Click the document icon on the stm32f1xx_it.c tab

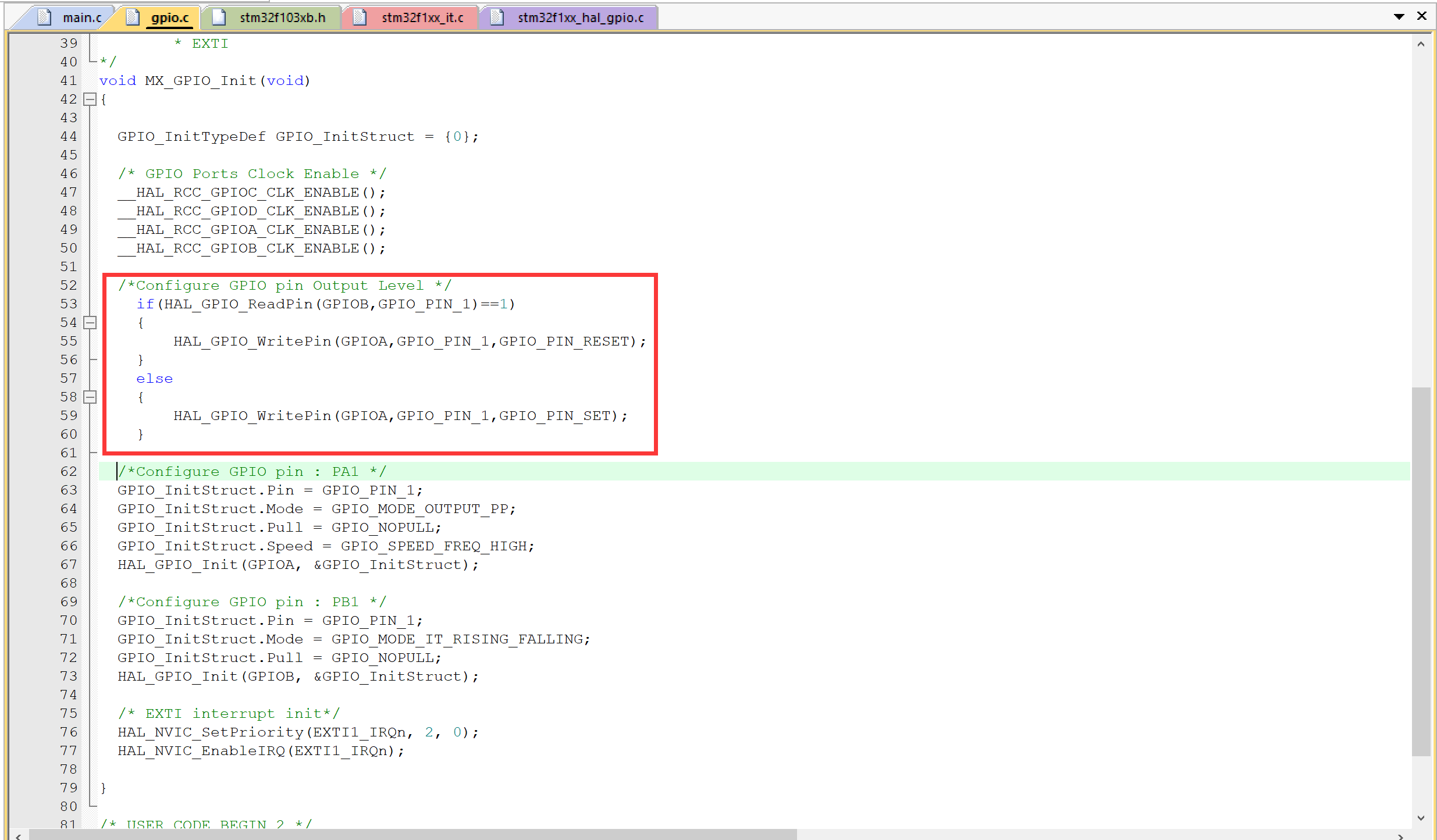[x=359, y=17]
